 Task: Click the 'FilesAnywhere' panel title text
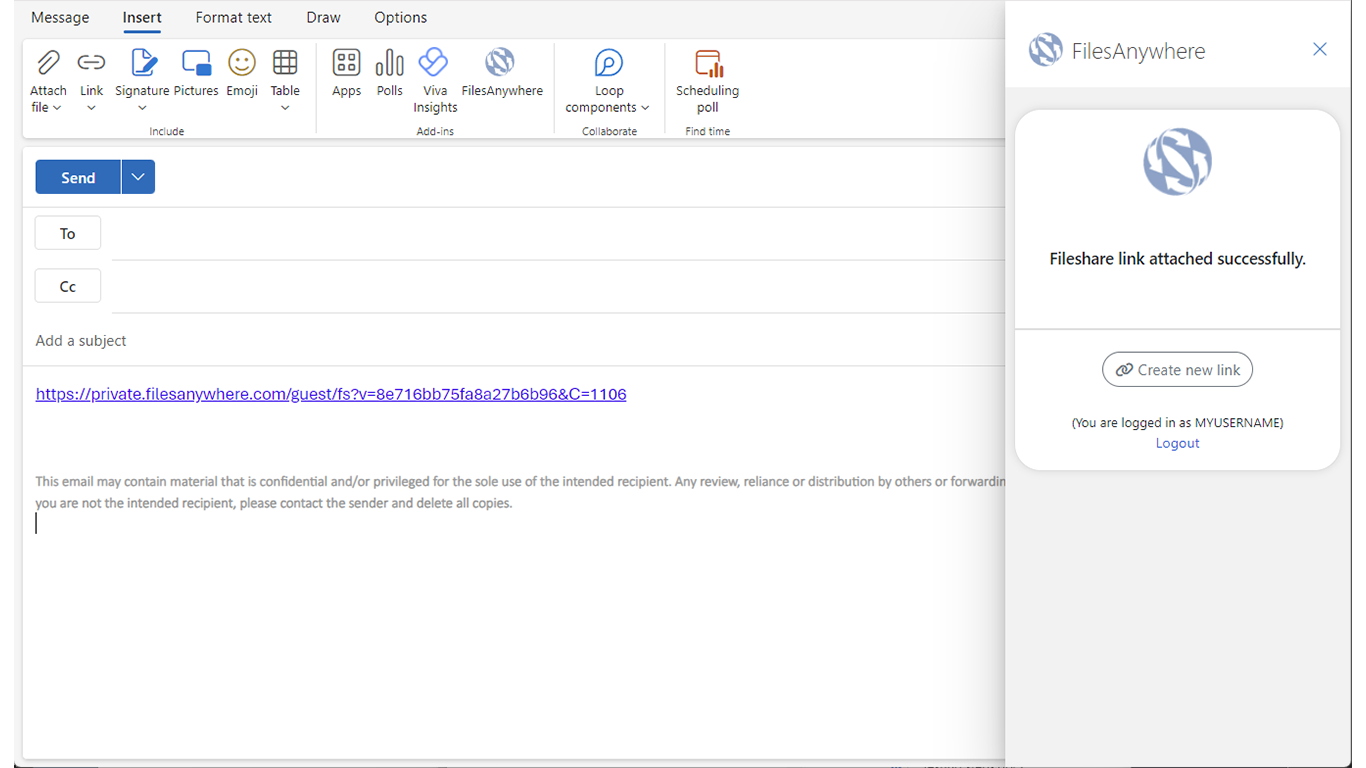click(x=1138, y=51)
